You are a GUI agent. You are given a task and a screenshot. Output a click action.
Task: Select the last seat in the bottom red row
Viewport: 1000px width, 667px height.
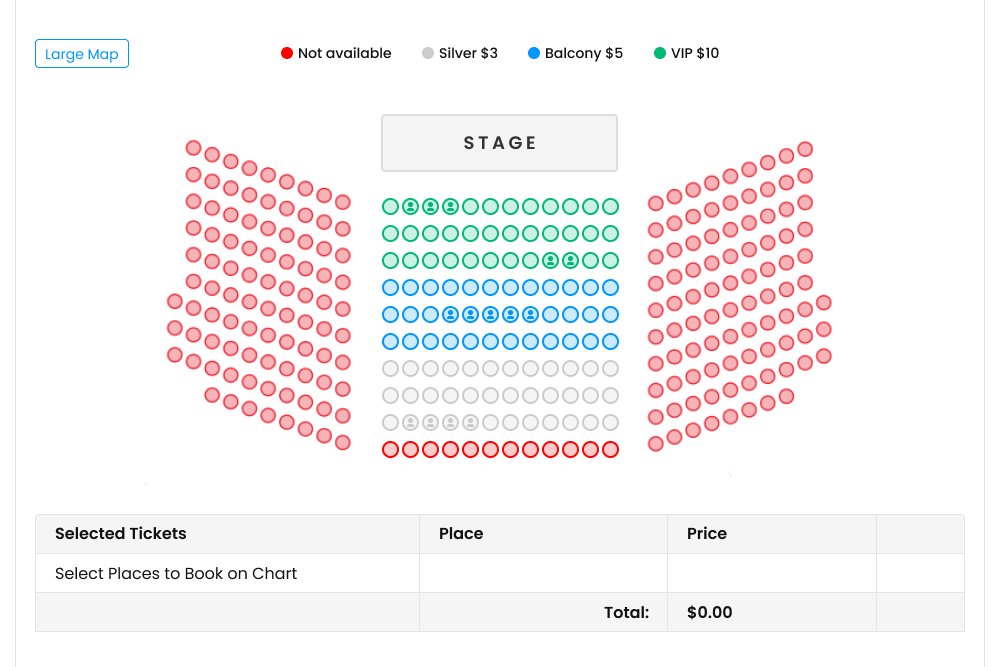[610, 449]
